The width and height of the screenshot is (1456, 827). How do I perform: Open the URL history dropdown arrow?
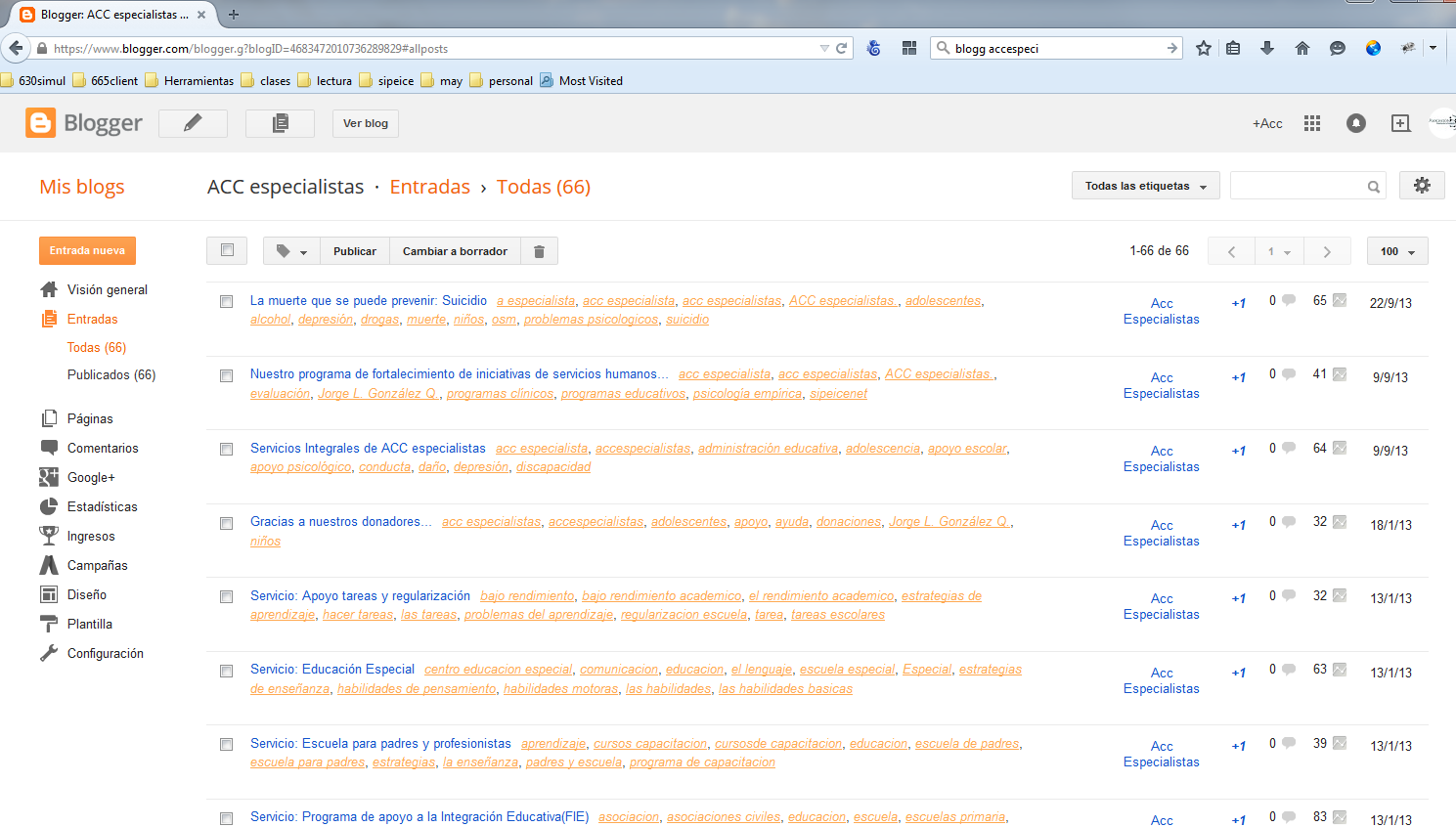pos(824,48)
